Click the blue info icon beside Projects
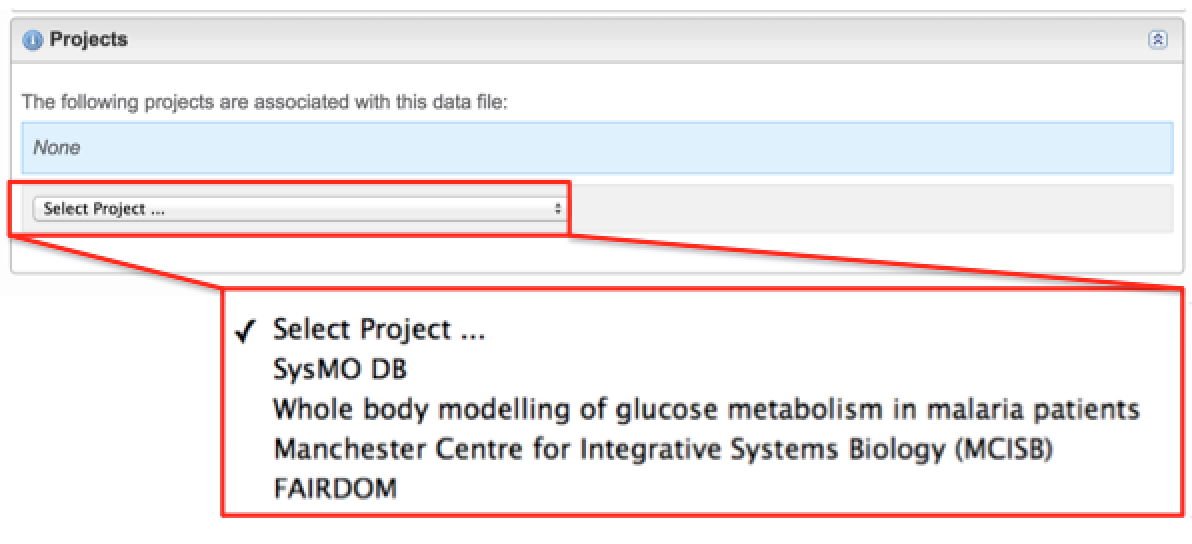The image size is (1192, 544). (x=33, y=41)
